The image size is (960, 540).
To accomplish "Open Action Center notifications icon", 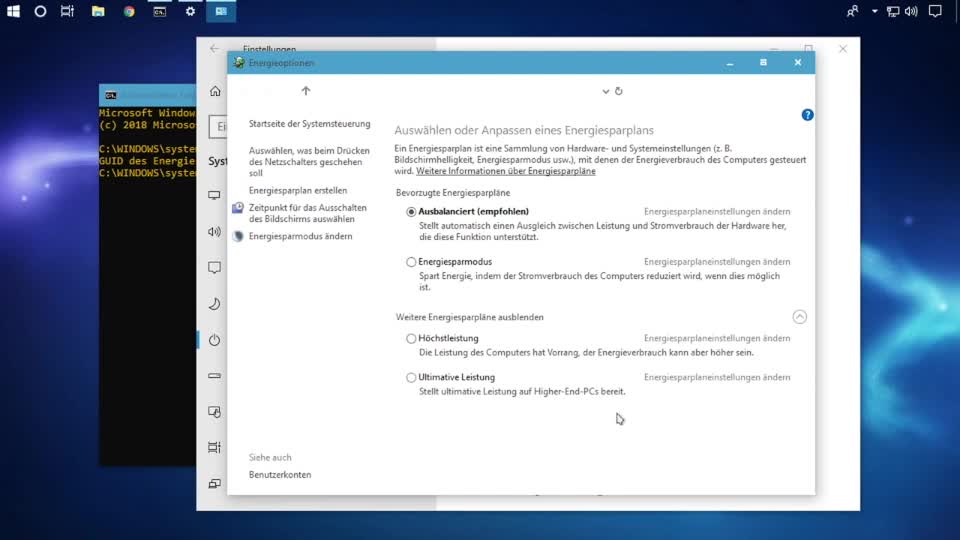I will point(935,11).
